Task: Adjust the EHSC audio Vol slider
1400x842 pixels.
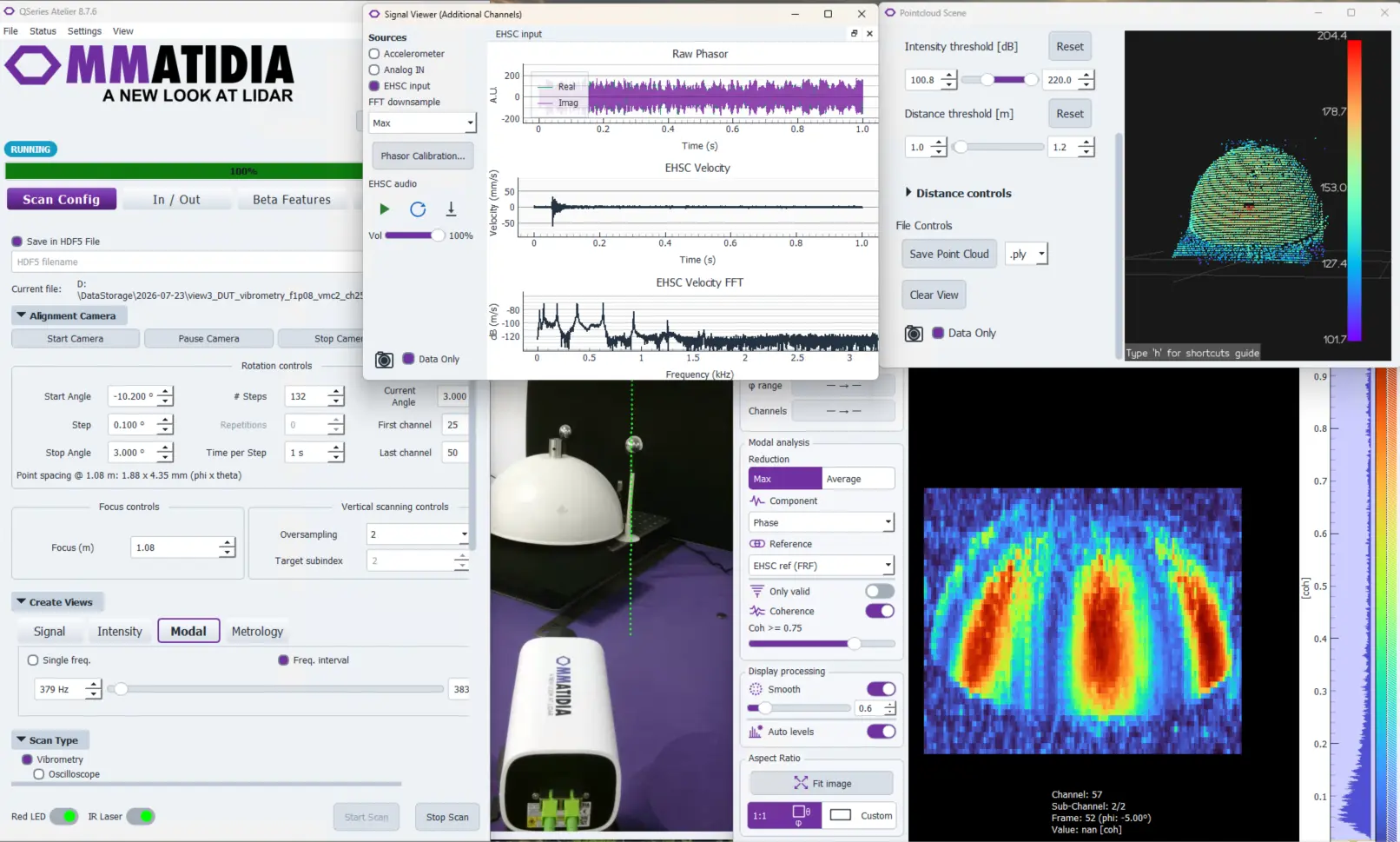Action: point(414,235)
